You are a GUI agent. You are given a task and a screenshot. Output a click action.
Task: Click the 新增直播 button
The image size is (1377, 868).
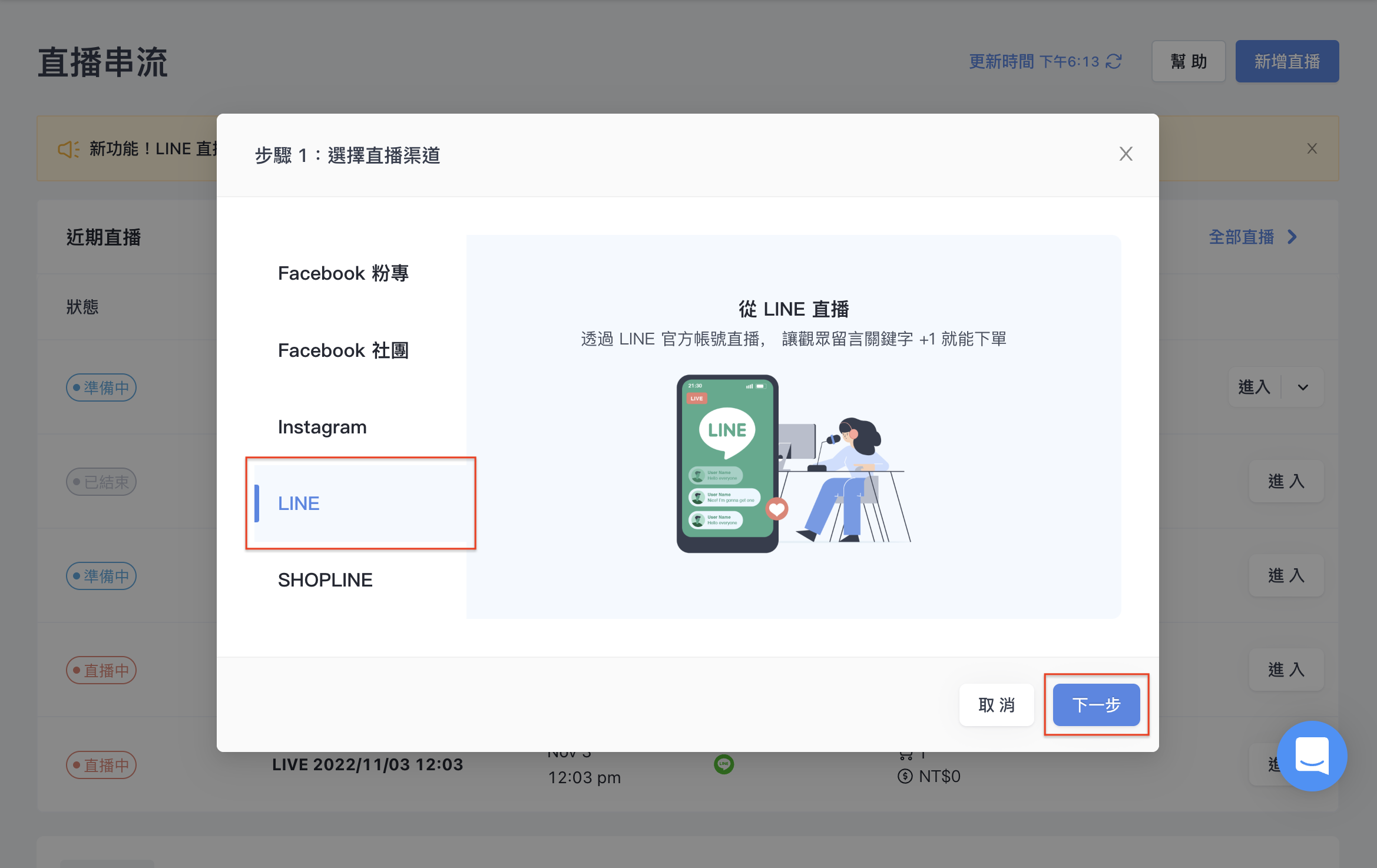(1287, 61)
